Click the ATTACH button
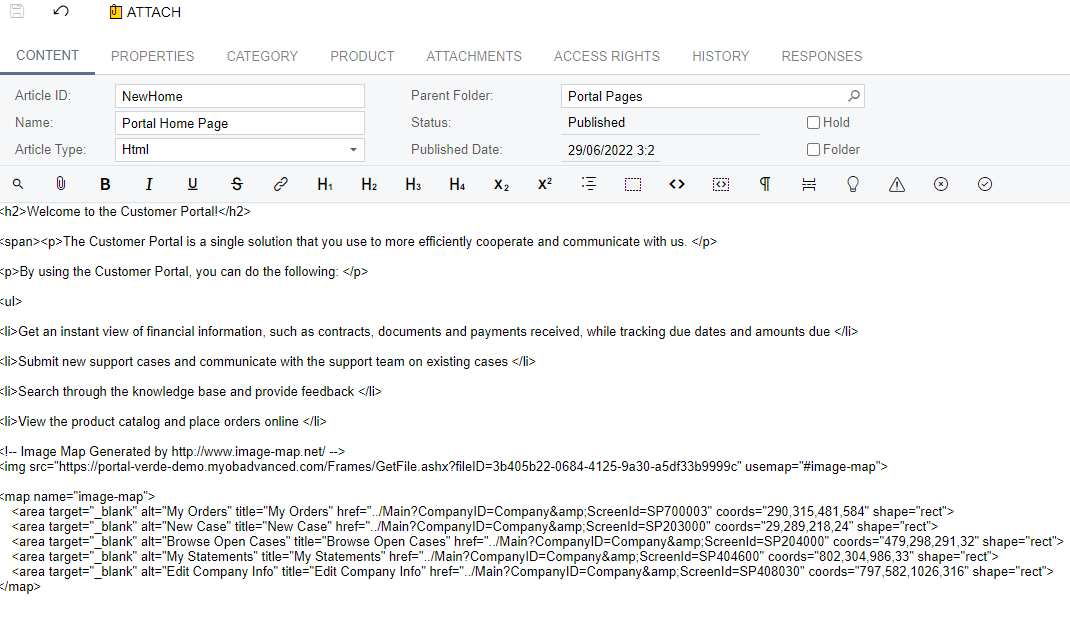 click(146, 12)
